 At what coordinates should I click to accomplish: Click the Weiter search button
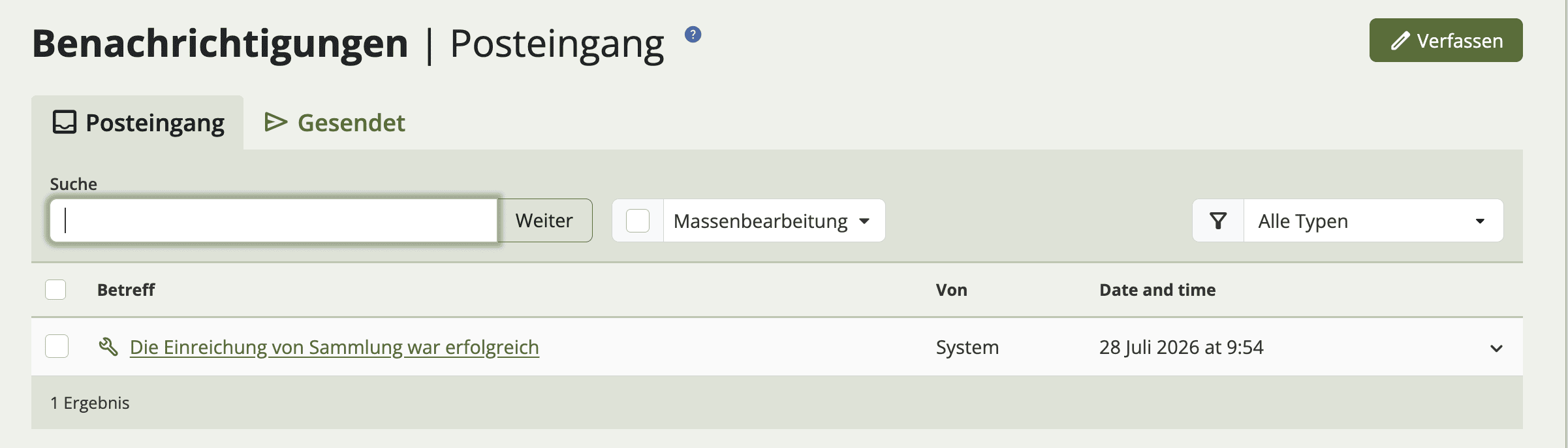[544, 221]
